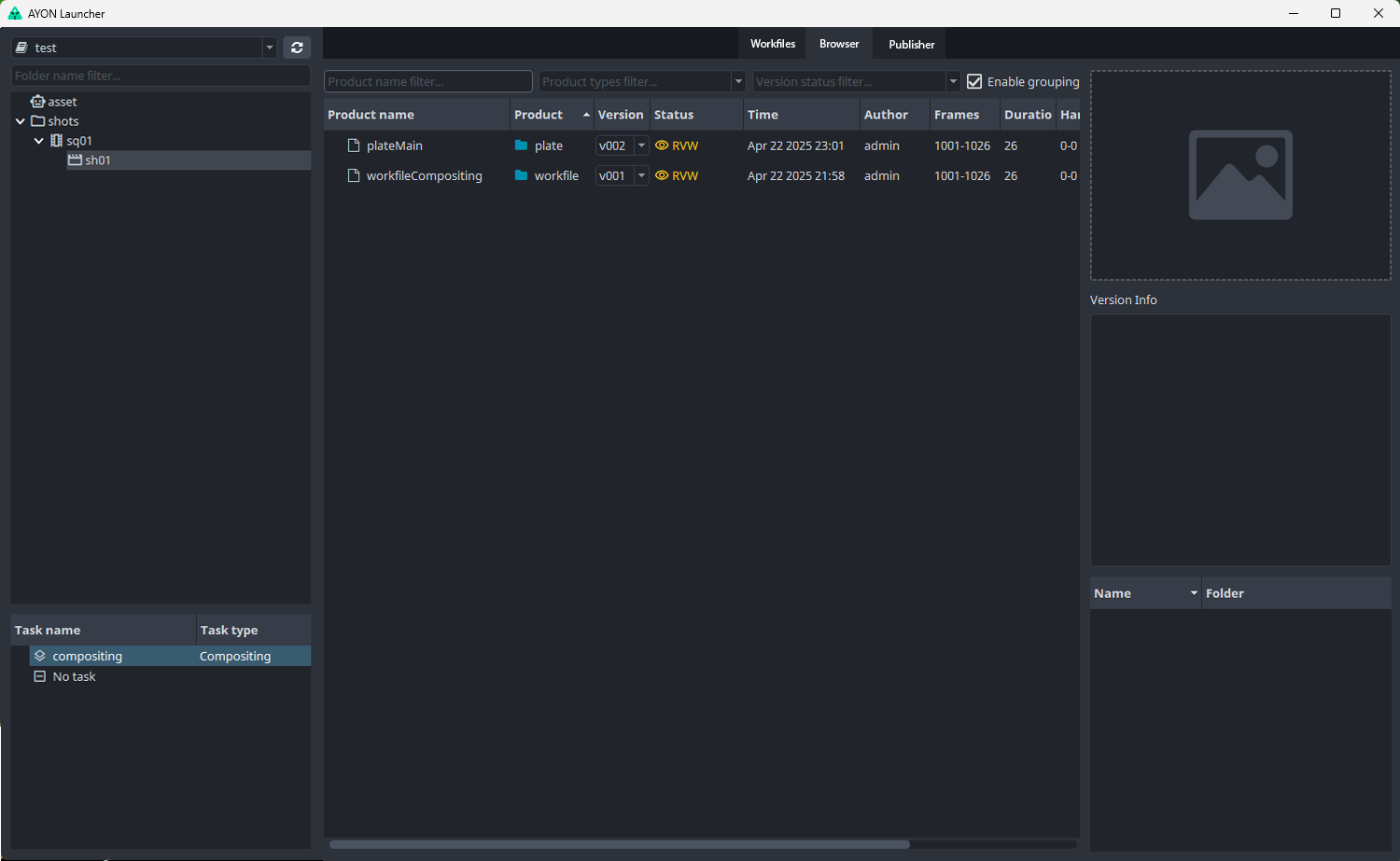Click the Product name filter field
Viewport: 1400px width, 861px height.
coord(428,82)
